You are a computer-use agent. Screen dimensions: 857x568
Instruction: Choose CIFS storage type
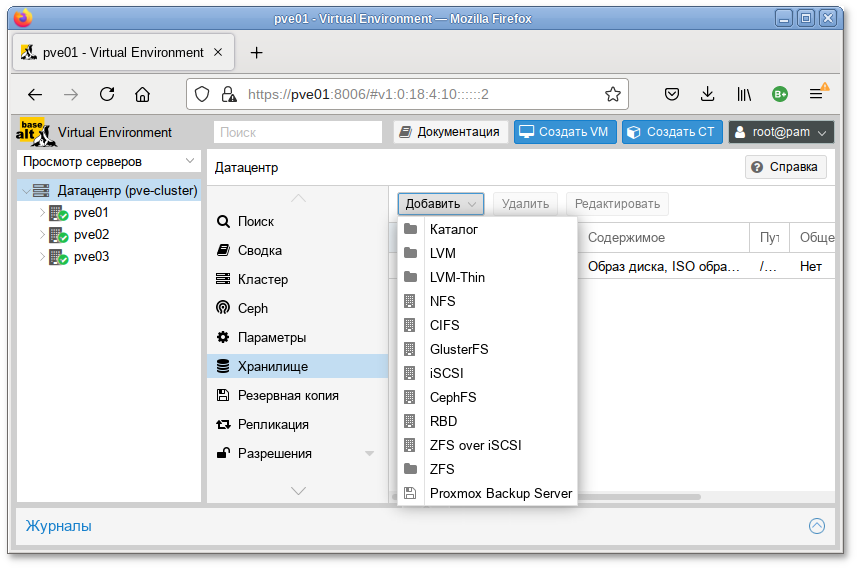(x=488, y=325)
